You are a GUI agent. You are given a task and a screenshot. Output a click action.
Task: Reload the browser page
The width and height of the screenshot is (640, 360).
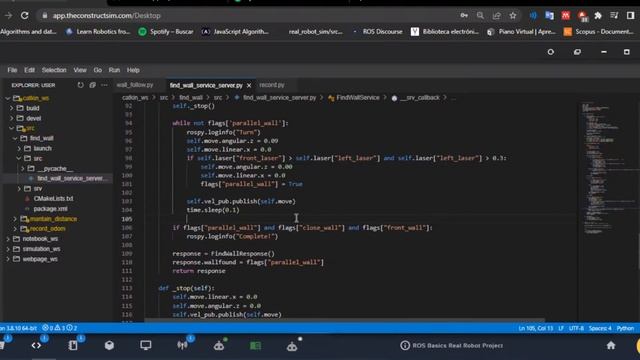(x=24, y=16)
